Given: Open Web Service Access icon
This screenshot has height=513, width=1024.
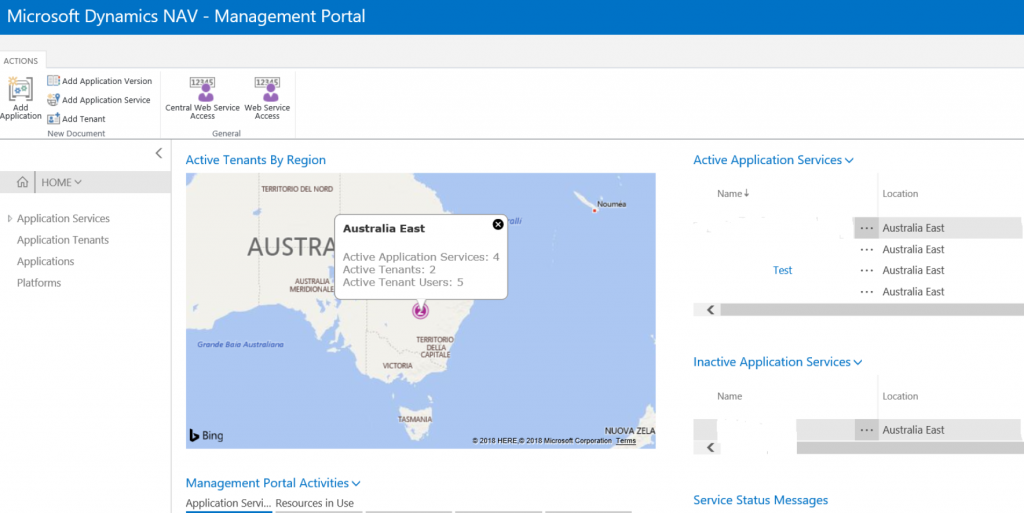Looking at the screenshot, I should click(267, 90).
